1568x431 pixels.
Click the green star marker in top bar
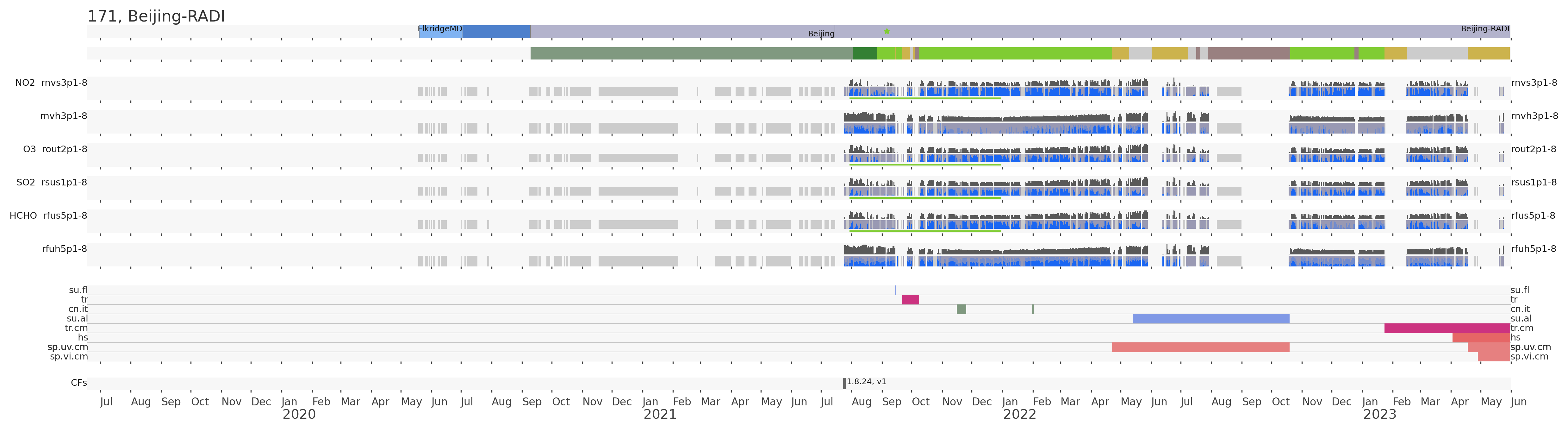[x=887, y=31]
